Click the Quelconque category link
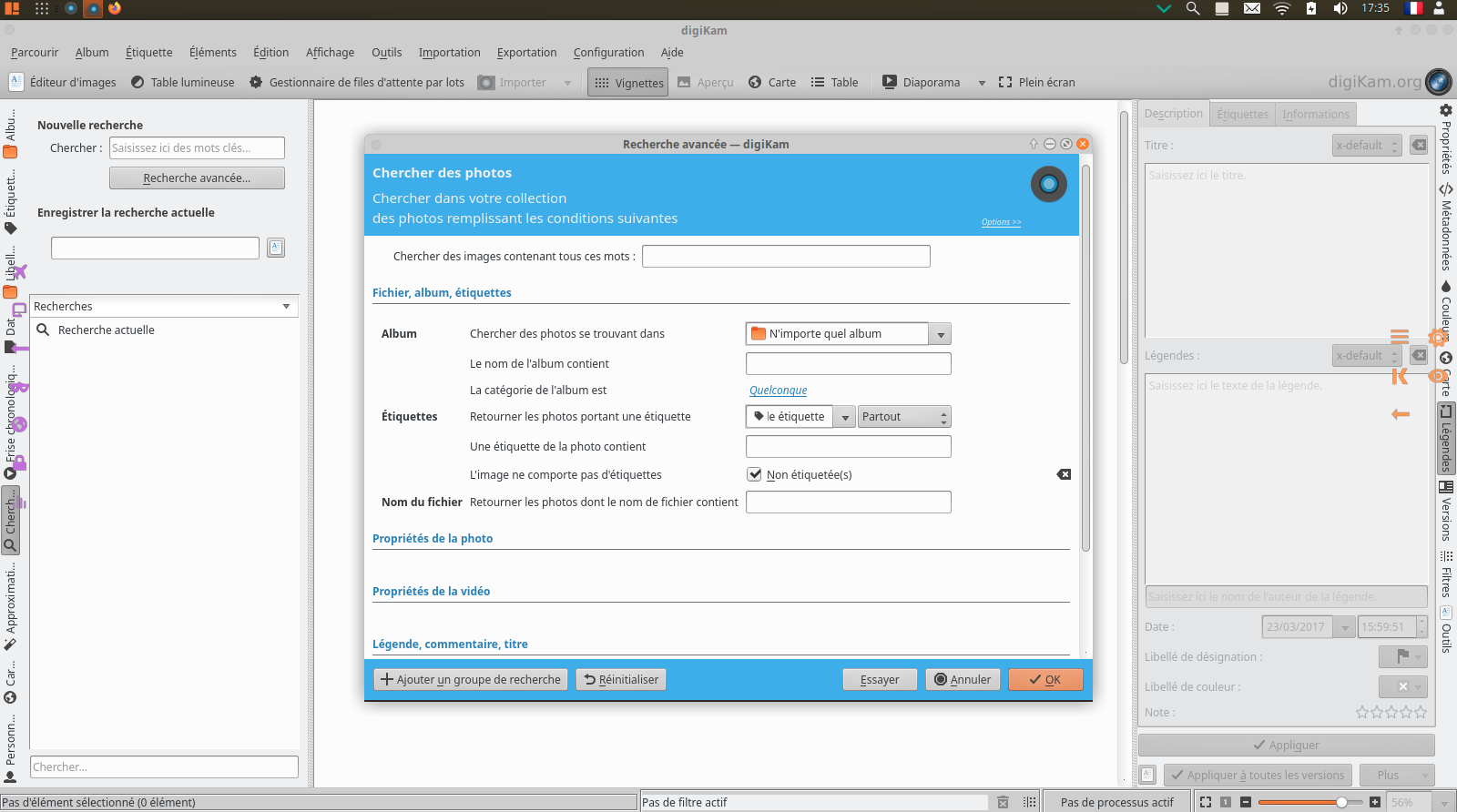Screen dimensions: 1457x812 coord(779,391)
